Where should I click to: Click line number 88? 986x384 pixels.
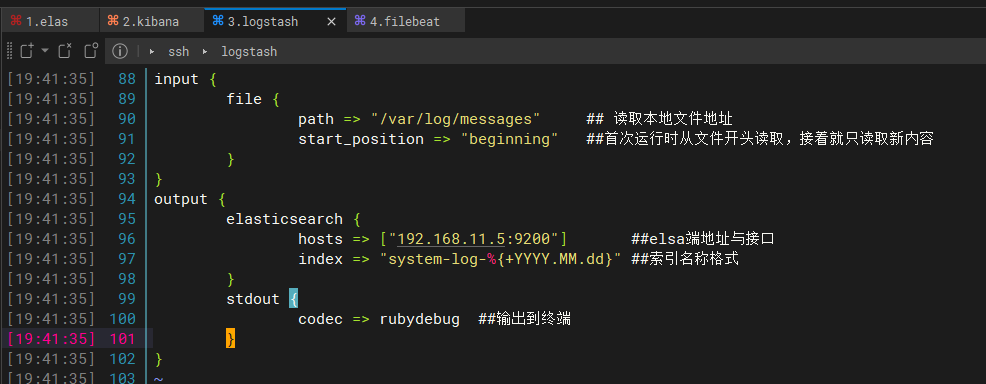tap(127, 79)
